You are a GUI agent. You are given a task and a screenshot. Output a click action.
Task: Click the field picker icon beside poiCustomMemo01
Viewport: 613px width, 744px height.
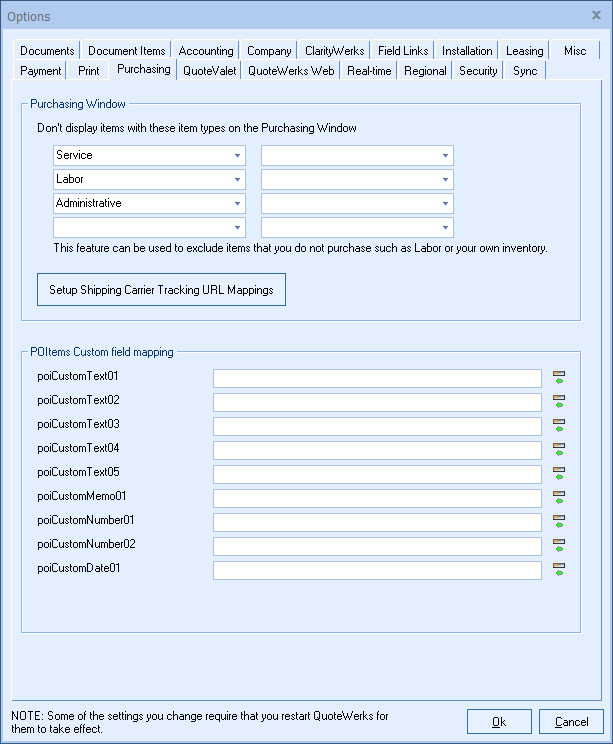(x=559, y=498)
